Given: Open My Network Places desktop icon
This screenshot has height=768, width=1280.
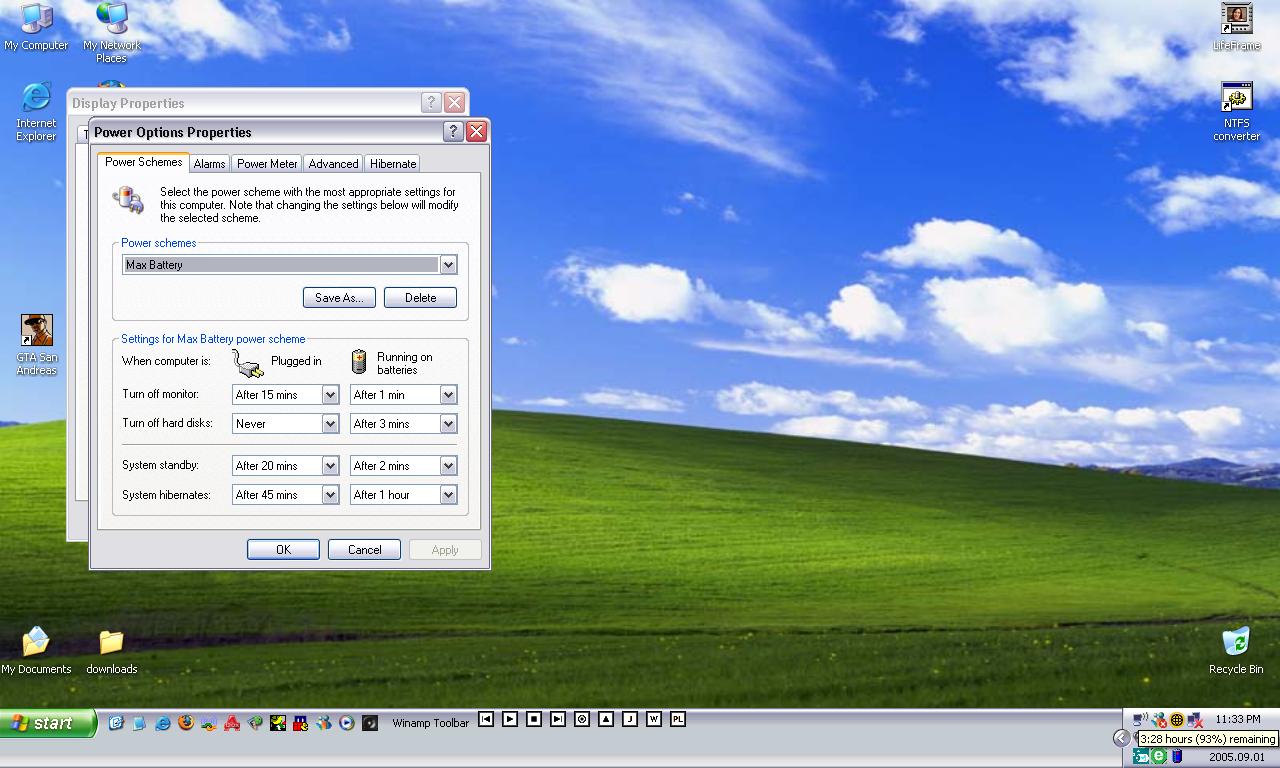Looking at the screenshot, I should pyautogui.click(x=111, y=32).
